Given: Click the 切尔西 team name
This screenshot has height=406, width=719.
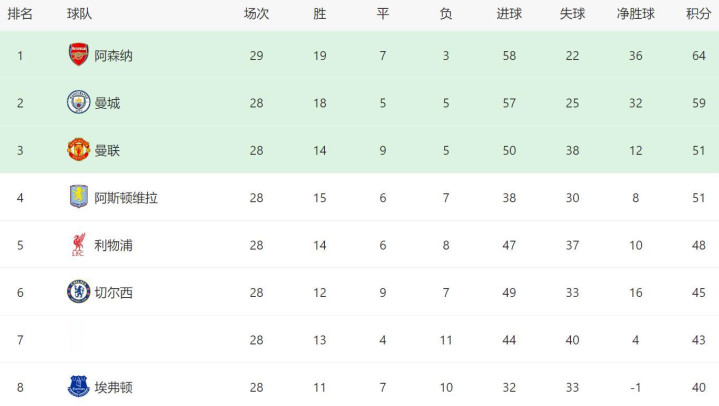Looking at the screenshot, I should (113, 293).
